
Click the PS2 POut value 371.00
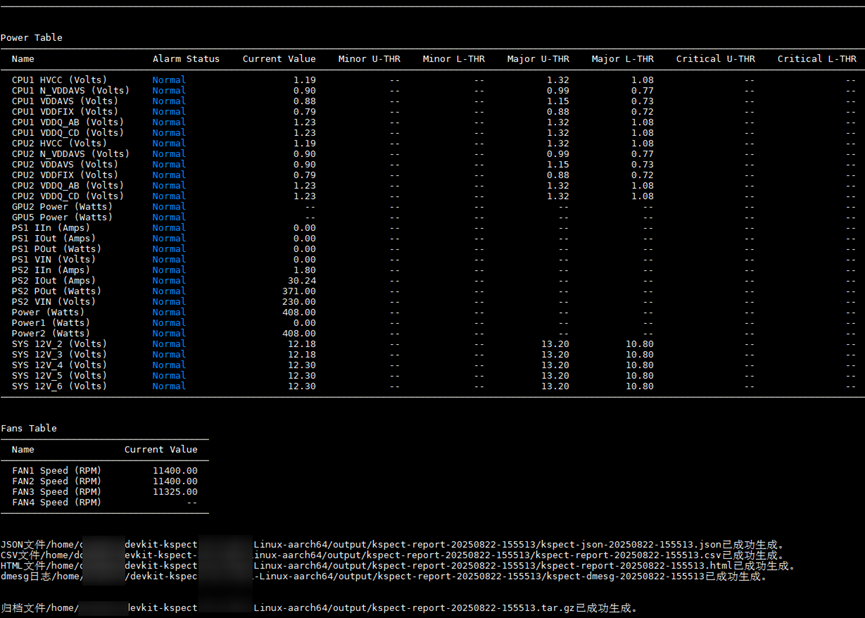click(x=299, y=291)
